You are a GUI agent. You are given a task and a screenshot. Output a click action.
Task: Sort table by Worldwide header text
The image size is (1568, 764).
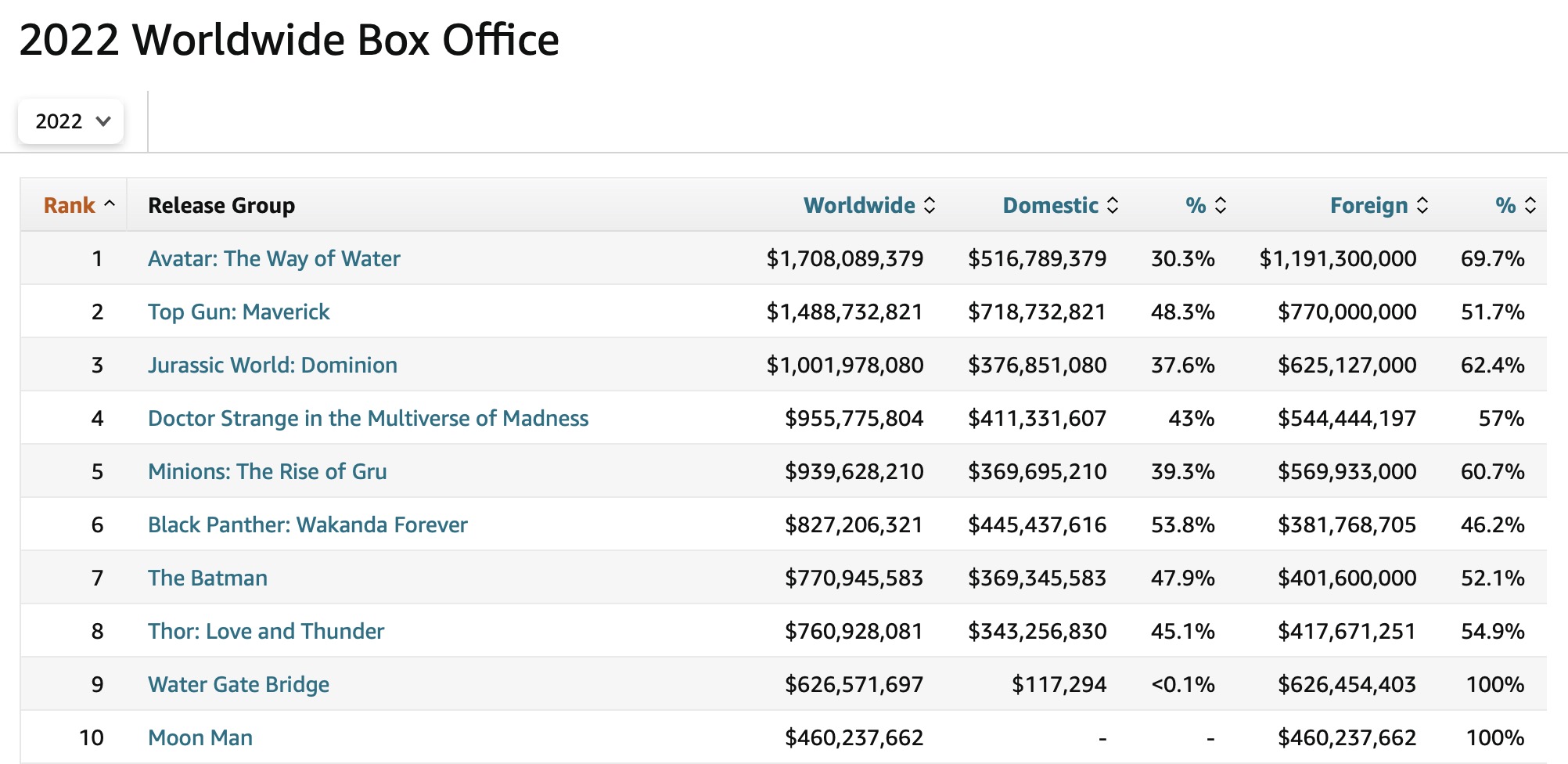(858, 205)
